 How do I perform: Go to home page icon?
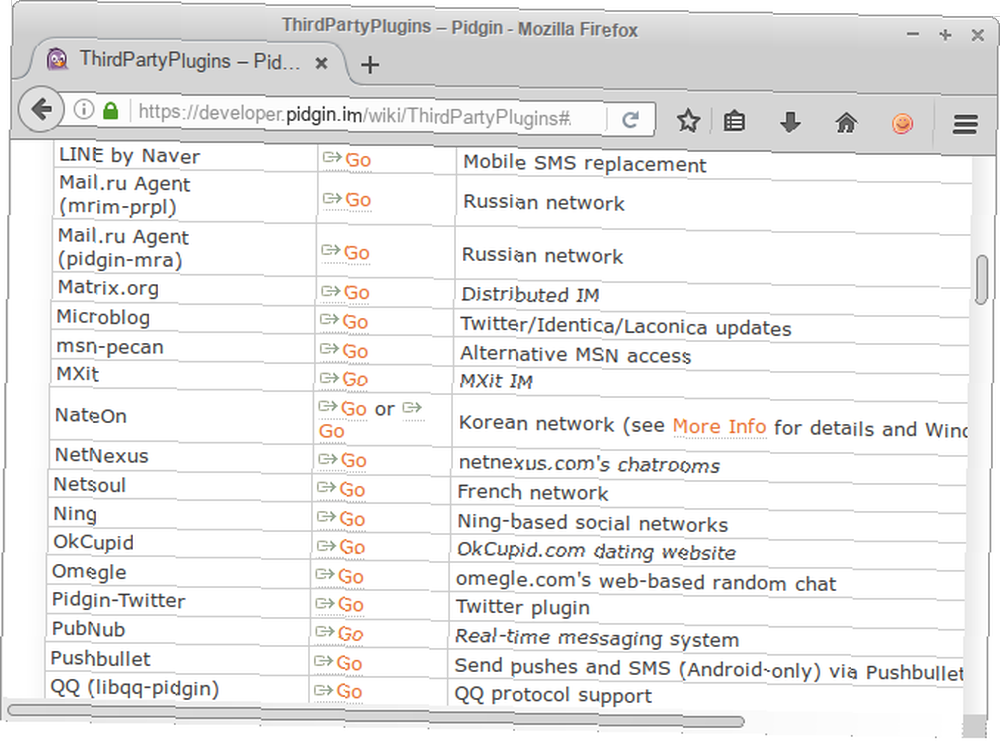[x=846, y=122]
